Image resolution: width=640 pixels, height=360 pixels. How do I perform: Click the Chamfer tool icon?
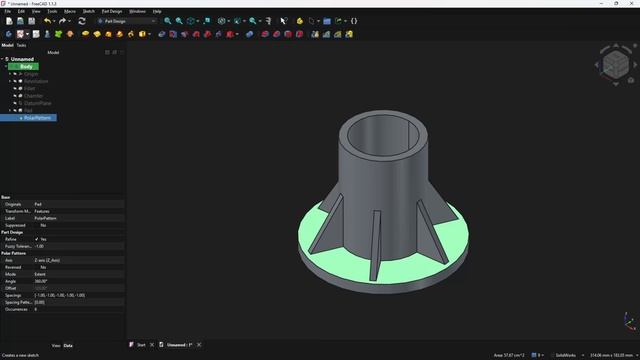[x=276, y=34]
